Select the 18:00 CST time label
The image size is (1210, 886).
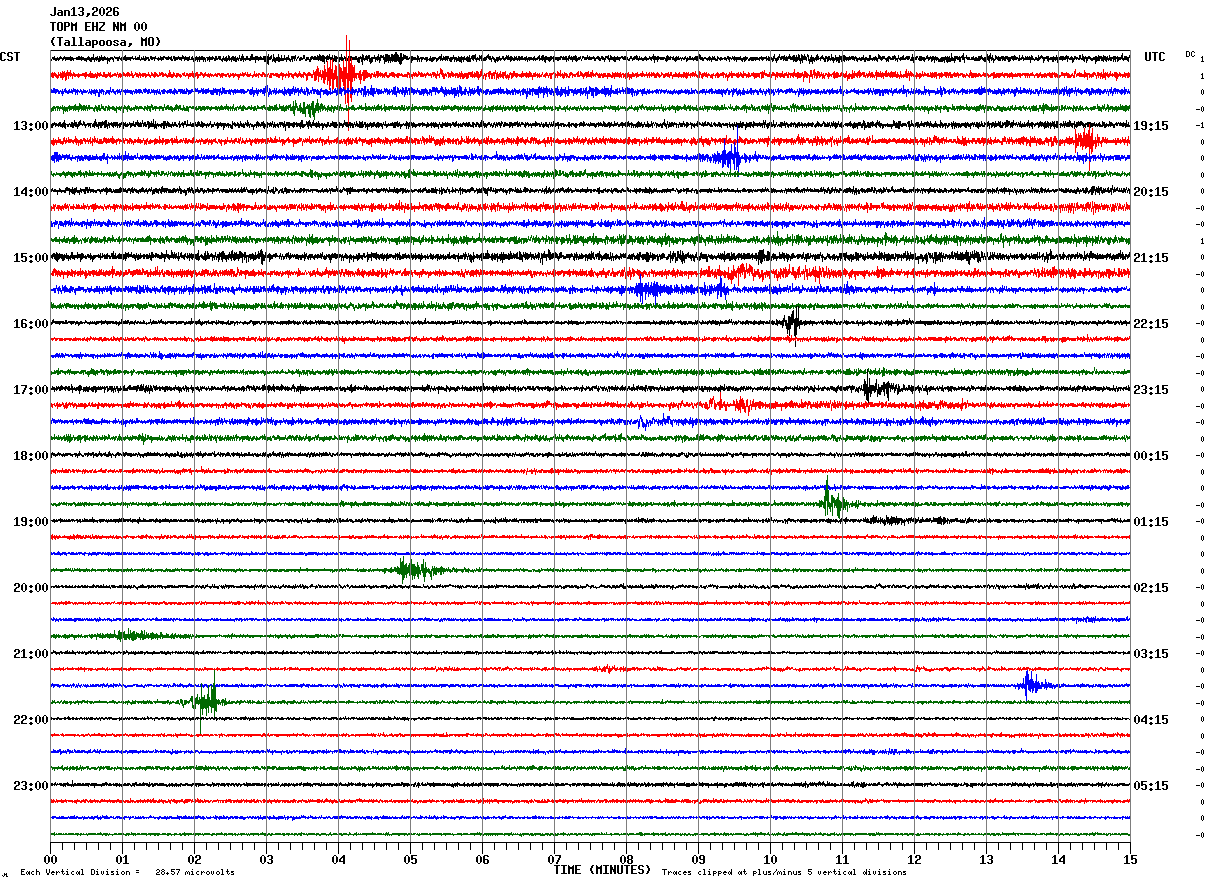click(x=30, y=456)
